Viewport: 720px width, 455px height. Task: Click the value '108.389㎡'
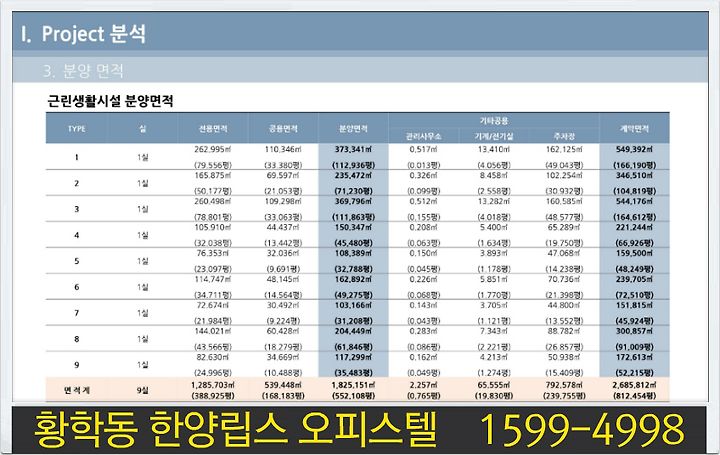coord(353,253)
